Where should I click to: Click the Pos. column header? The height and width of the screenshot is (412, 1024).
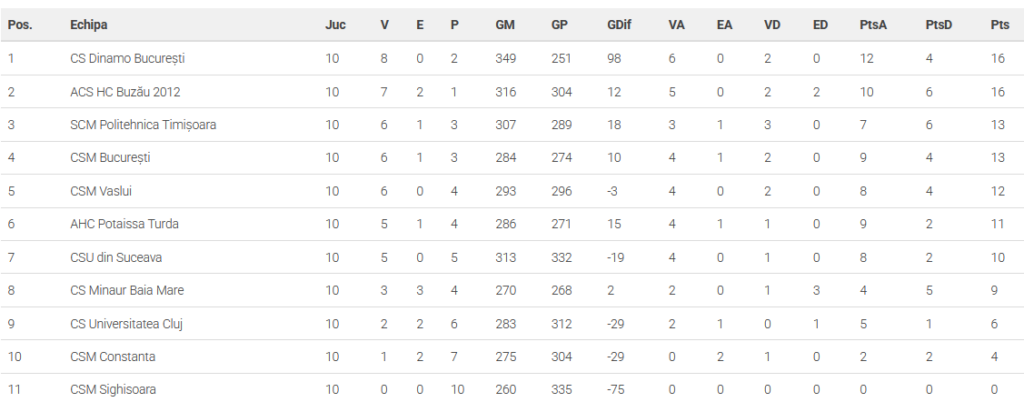(x=20, y=25)
